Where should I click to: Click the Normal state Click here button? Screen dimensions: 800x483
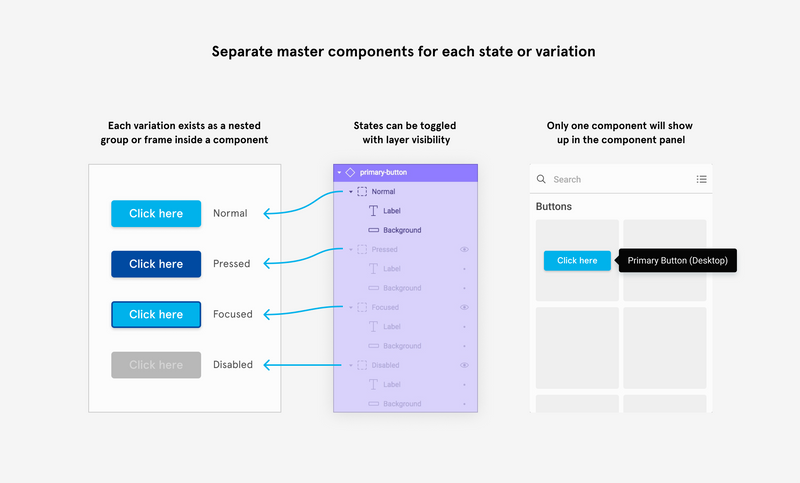[156, 213]
